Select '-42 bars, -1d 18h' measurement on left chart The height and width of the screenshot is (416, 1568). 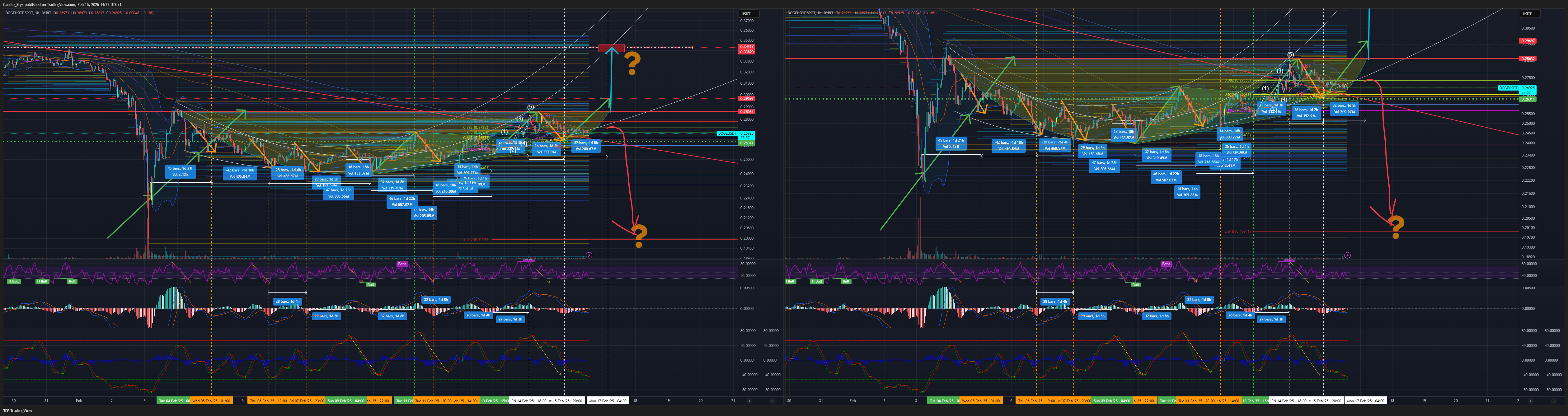tap(240, 173)
